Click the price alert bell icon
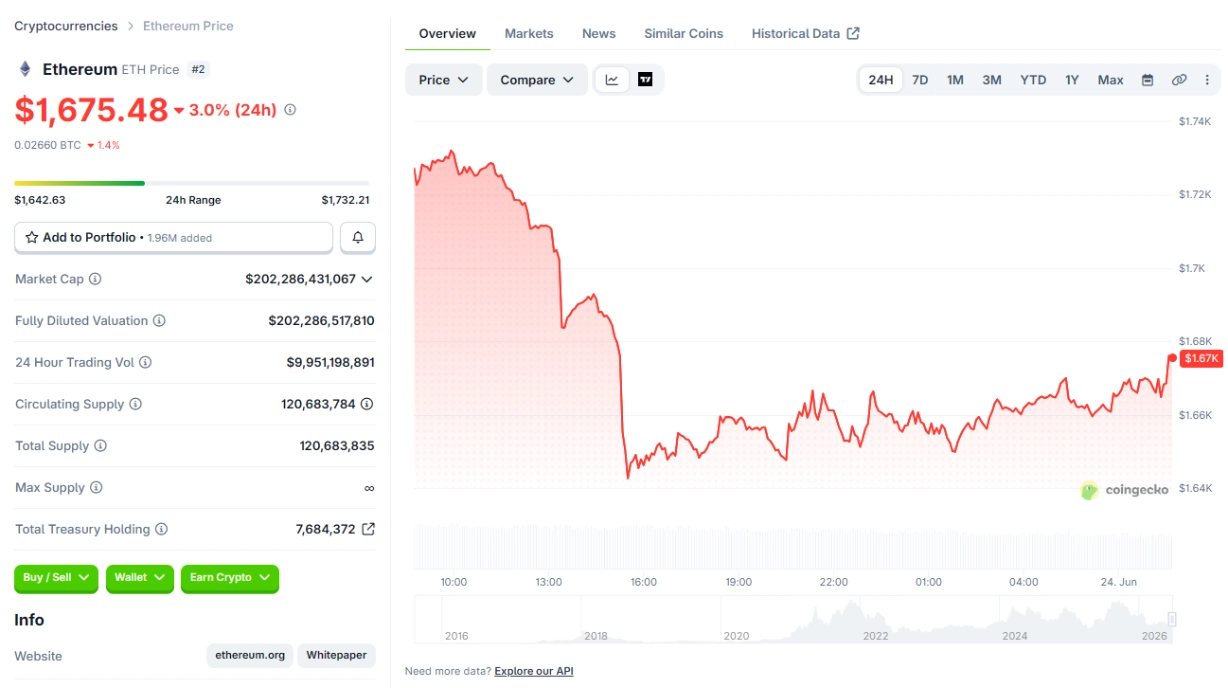This screenshot has width=1228, height=688. [358, 238]
